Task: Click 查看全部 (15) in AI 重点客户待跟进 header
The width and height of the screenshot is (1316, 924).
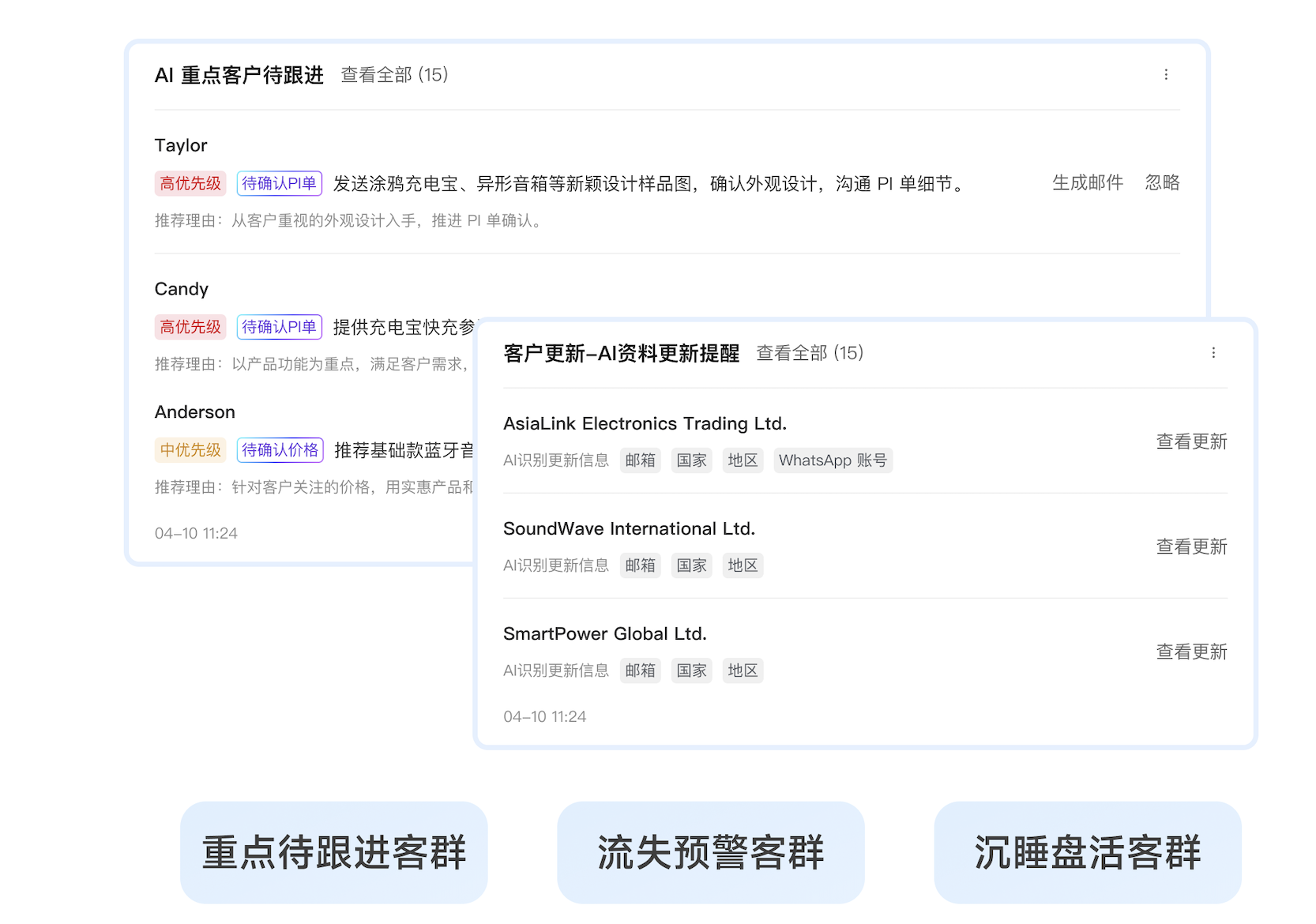Action: (394, 75)
